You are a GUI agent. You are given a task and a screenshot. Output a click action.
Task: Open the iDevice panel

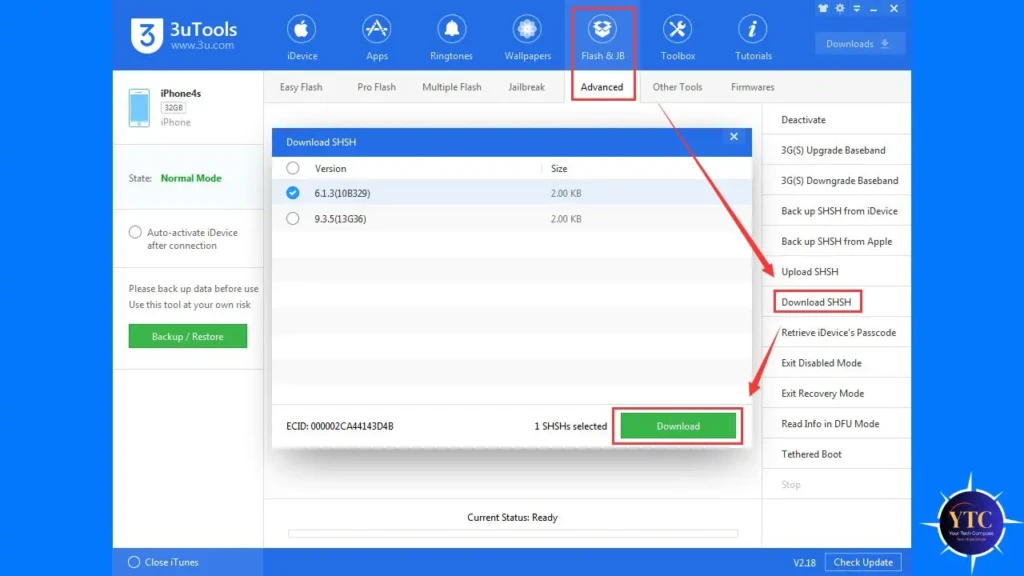[302, 36]
